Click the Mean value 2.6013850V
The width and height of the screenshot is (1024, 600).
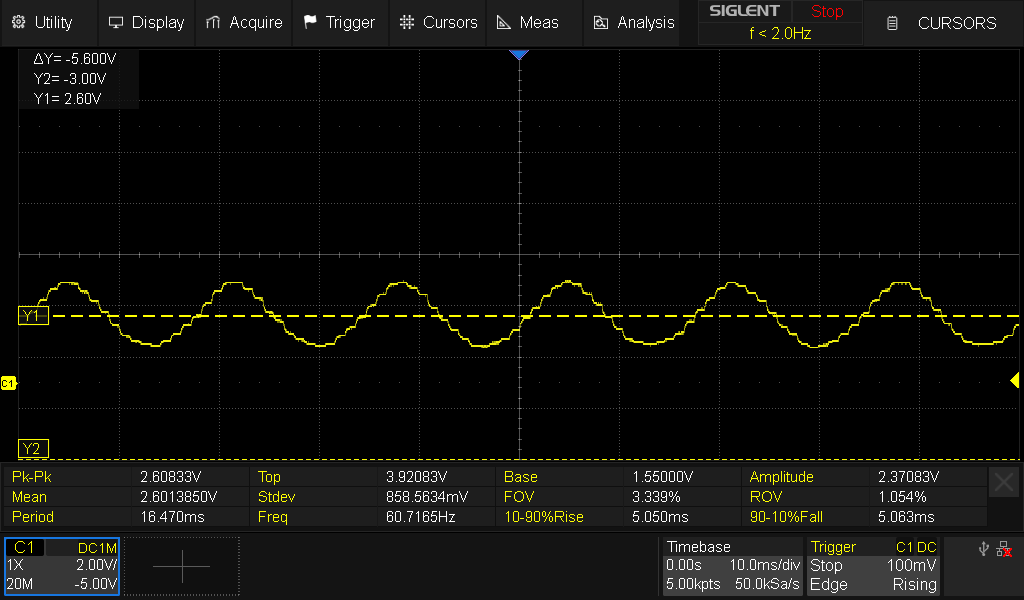pyautogui.click(x=178, y=497)
